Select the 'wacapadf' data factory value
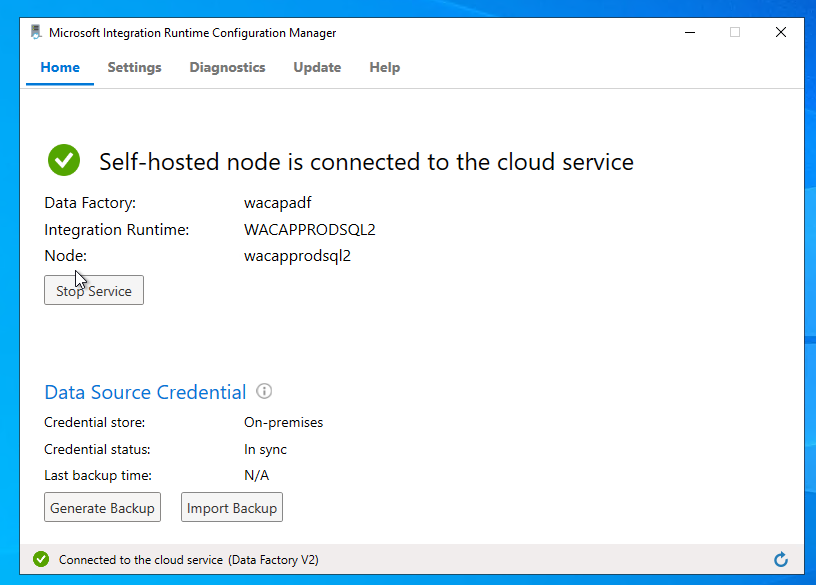Screen dimensions: 816x585 pyautogui.click(x=277, y=202)
